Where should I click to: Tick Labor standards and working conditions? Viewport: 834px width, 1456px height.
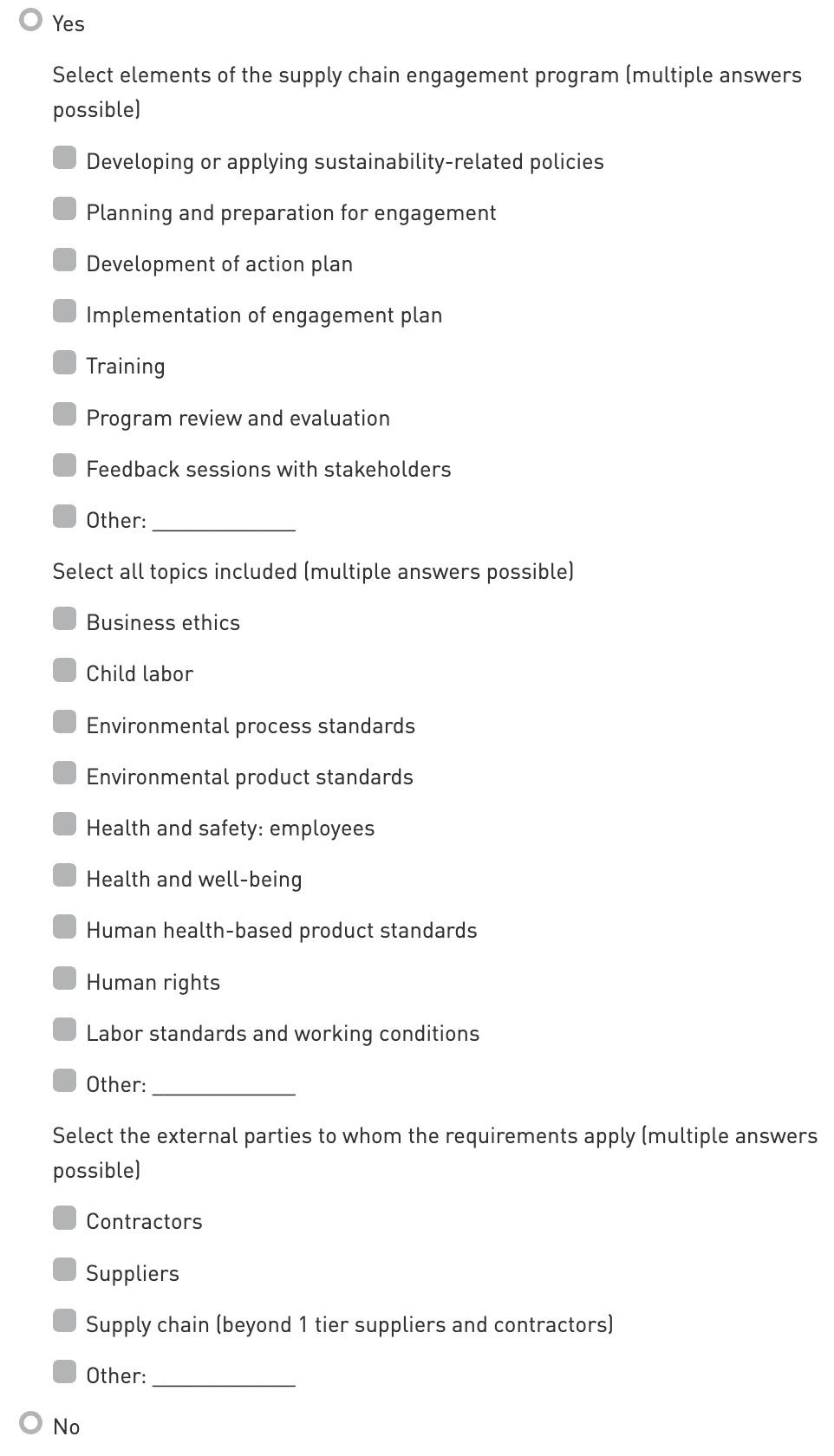tap(65, 1030)
